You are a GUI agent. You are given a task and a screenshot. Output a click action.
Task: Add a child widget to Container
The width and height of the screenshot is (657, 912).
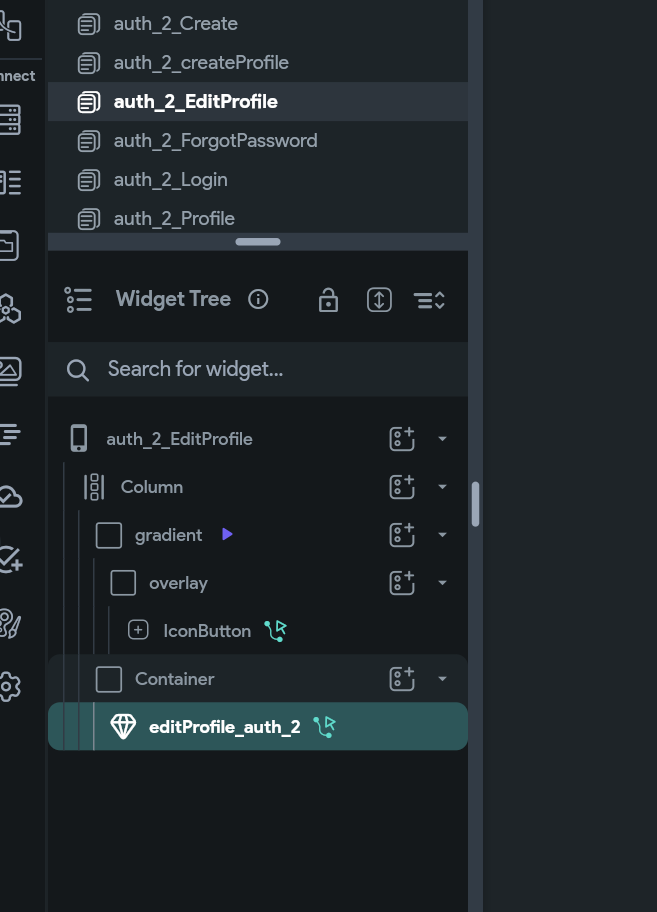tap(402, 679)
